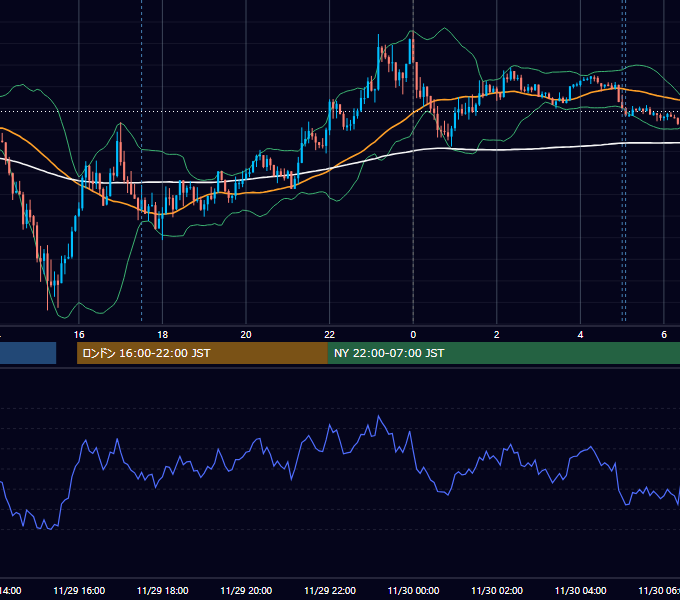Click the hour label 0 on the time axis

413,335
